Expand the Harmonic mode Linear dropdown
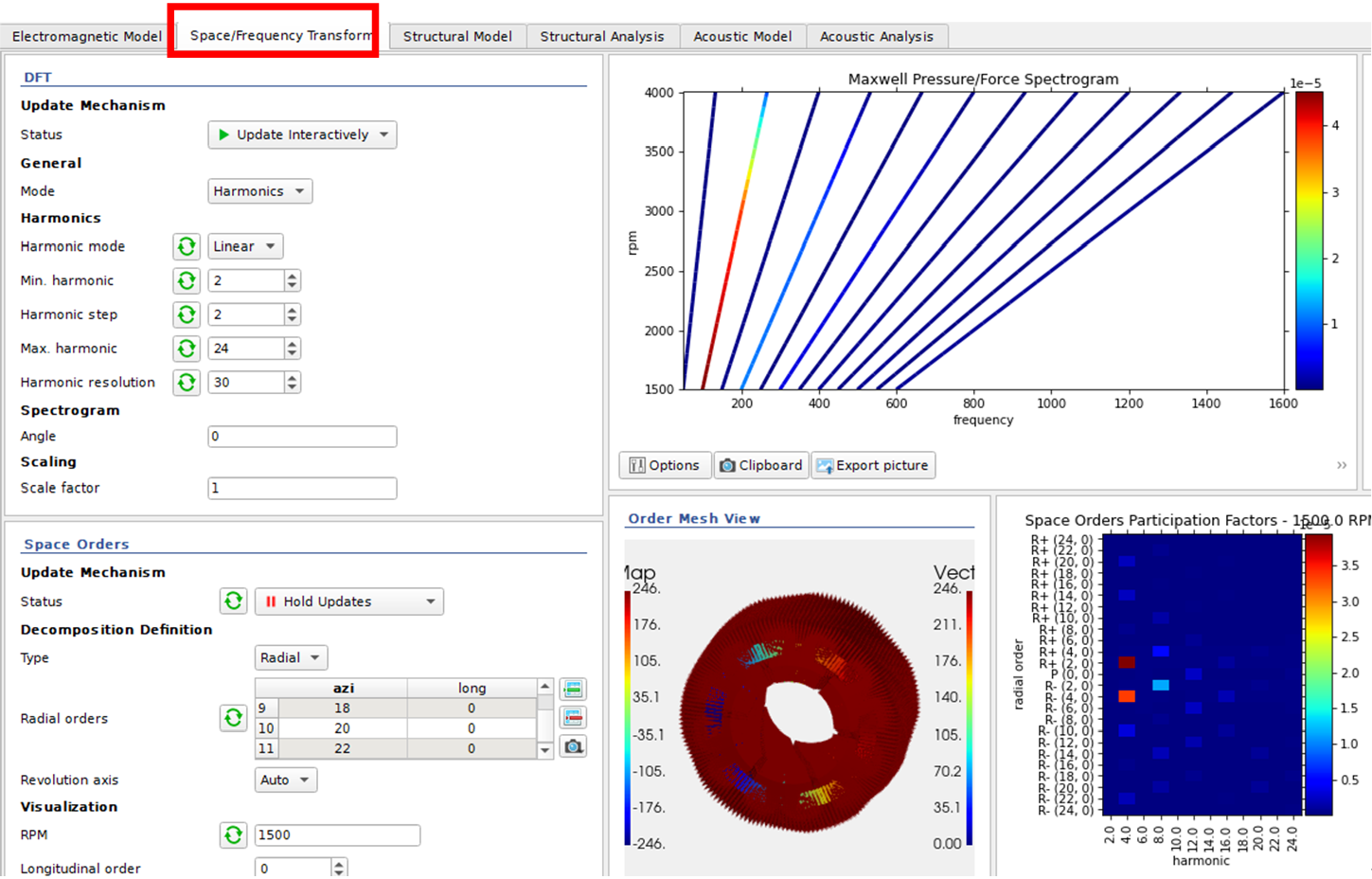Viewport: 1372px width, 879px height. click(x=244, y=246)
